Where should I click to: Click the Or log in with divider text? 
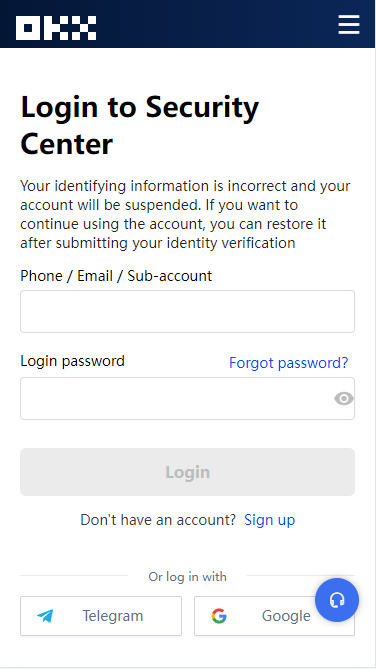(x=187, y=577)
